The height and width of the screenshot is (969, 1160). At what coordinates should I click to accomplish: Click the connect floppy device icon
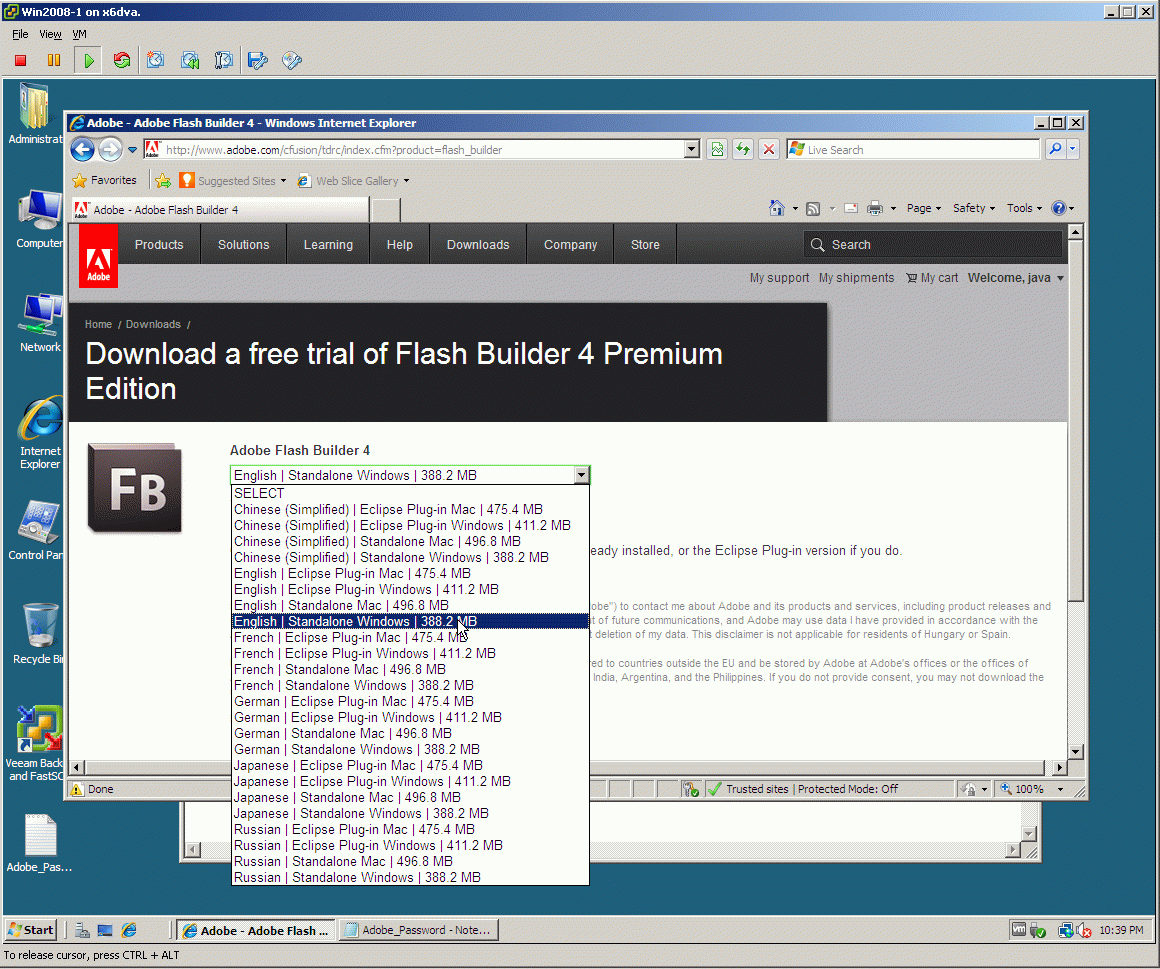257,61
